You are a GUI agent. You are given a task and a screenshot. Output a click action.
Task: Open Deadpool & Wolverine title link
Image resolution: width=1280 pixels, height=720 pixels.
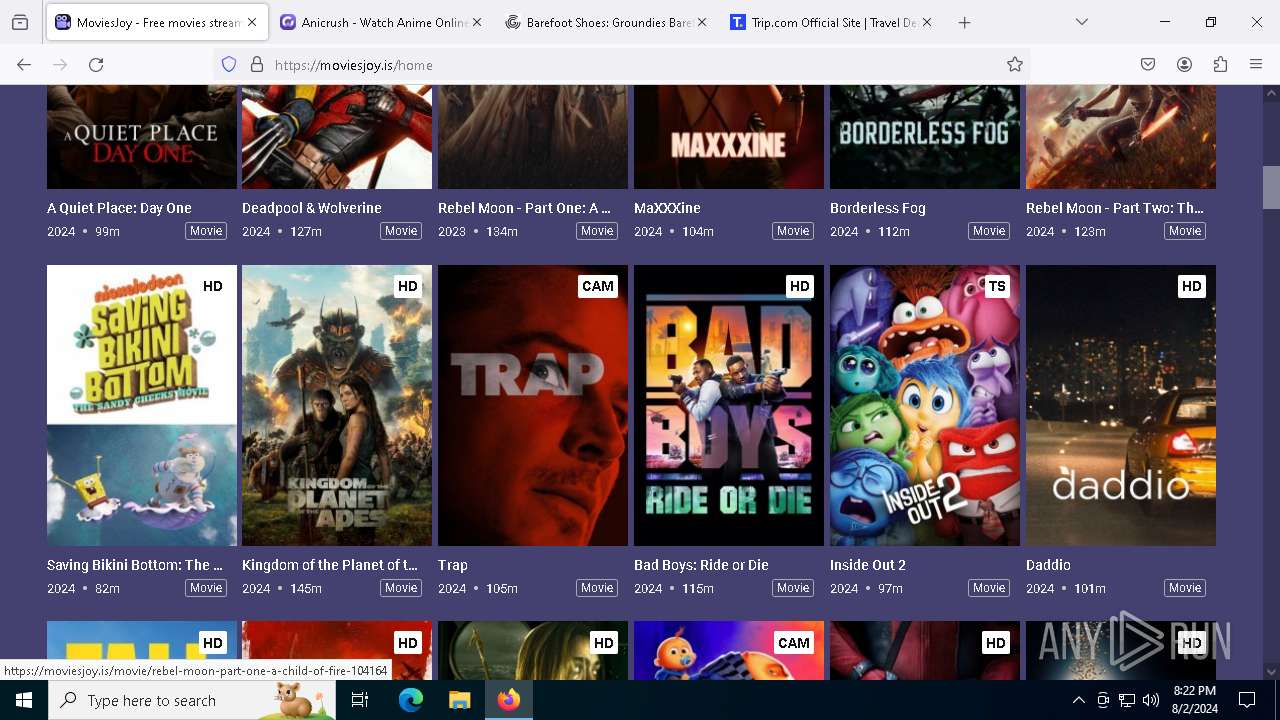click(x=312, y=208)
